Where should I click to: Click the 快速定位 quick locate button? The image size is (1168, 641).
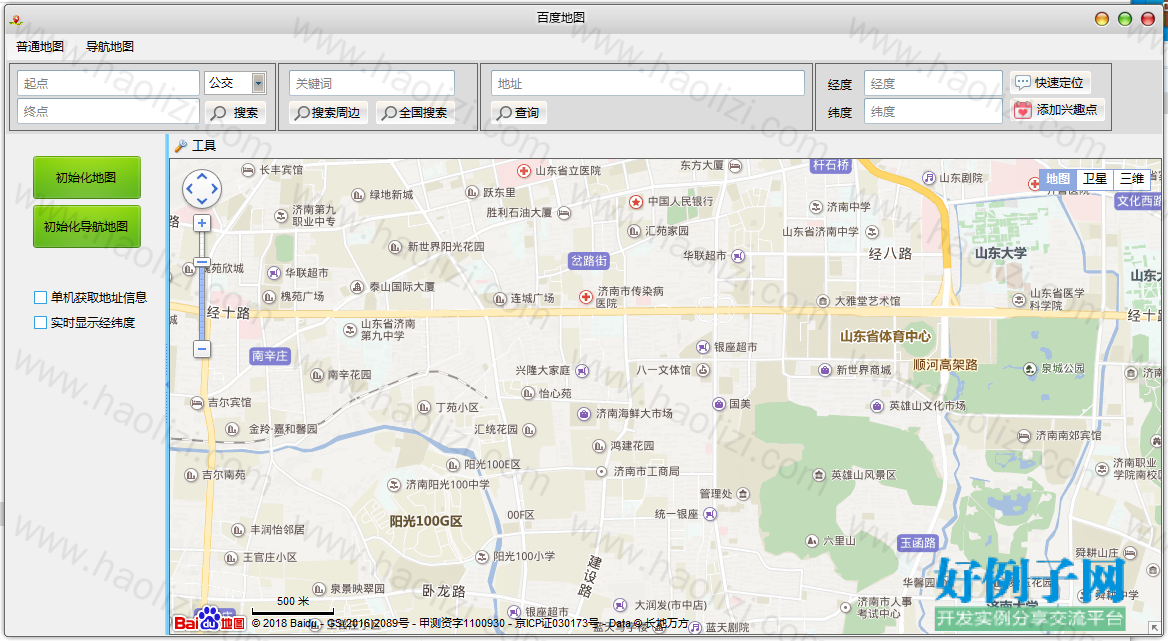(x=1050, y=82)
